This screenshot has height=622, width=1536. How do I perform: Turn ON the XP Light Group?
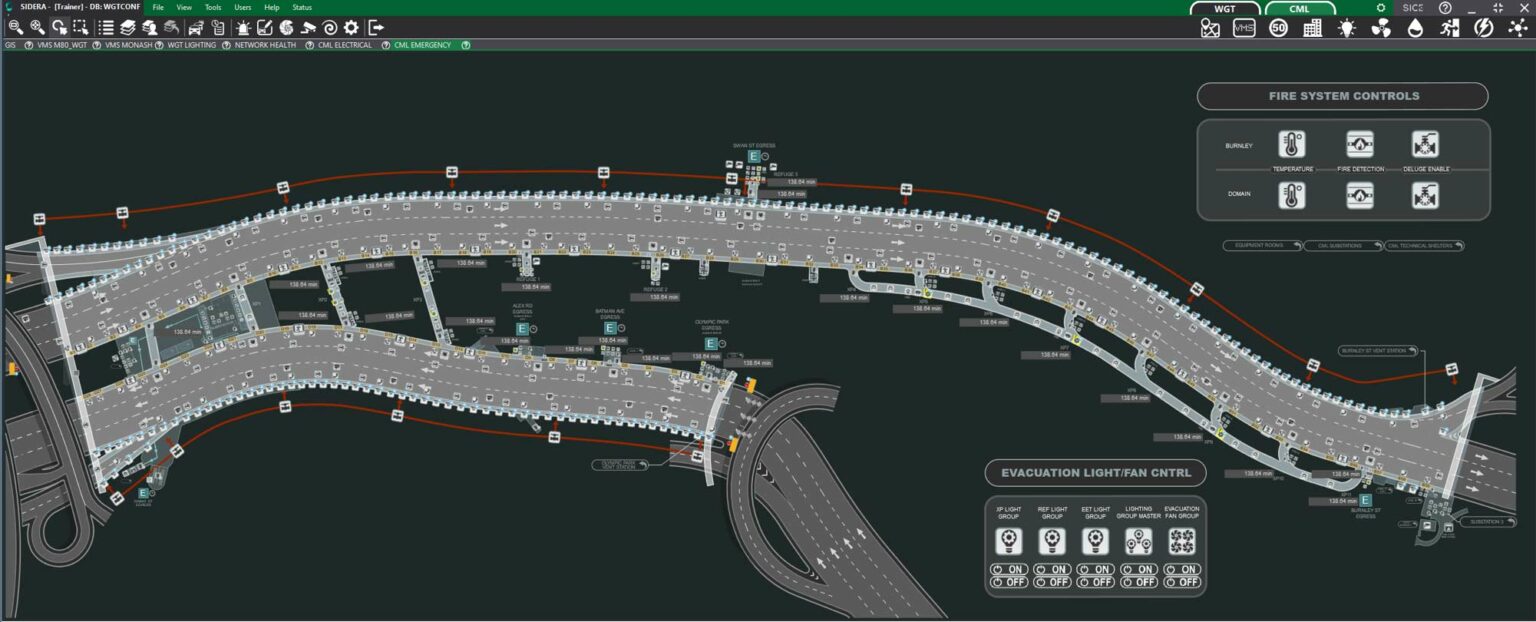pos(1009,569)
